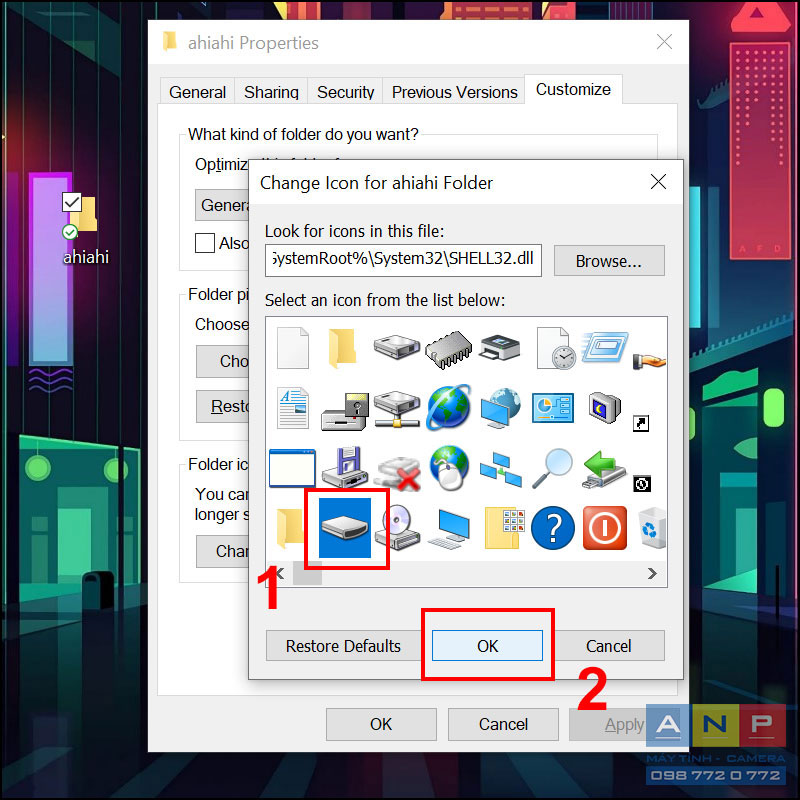
Task: Select the networked computers icon
Action: 501,469
